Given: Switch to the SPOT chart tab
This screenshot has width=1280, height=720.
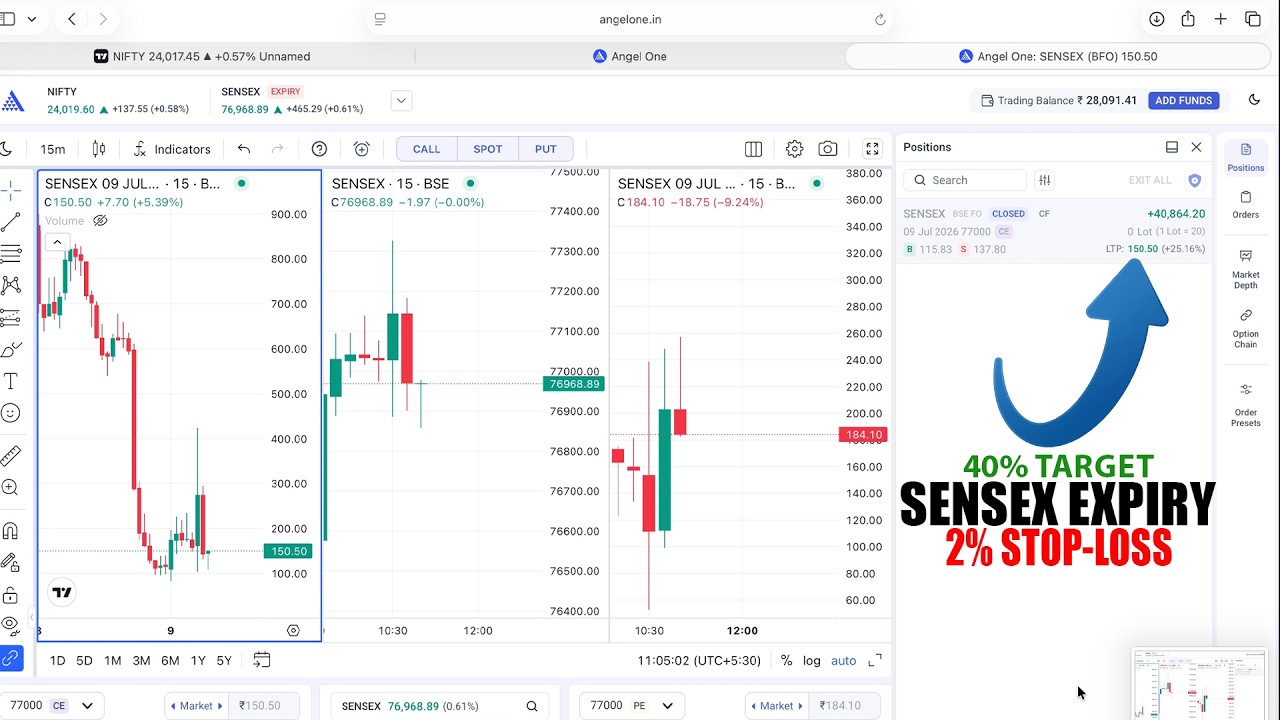Looking at the screenshot, I should 488,149.
